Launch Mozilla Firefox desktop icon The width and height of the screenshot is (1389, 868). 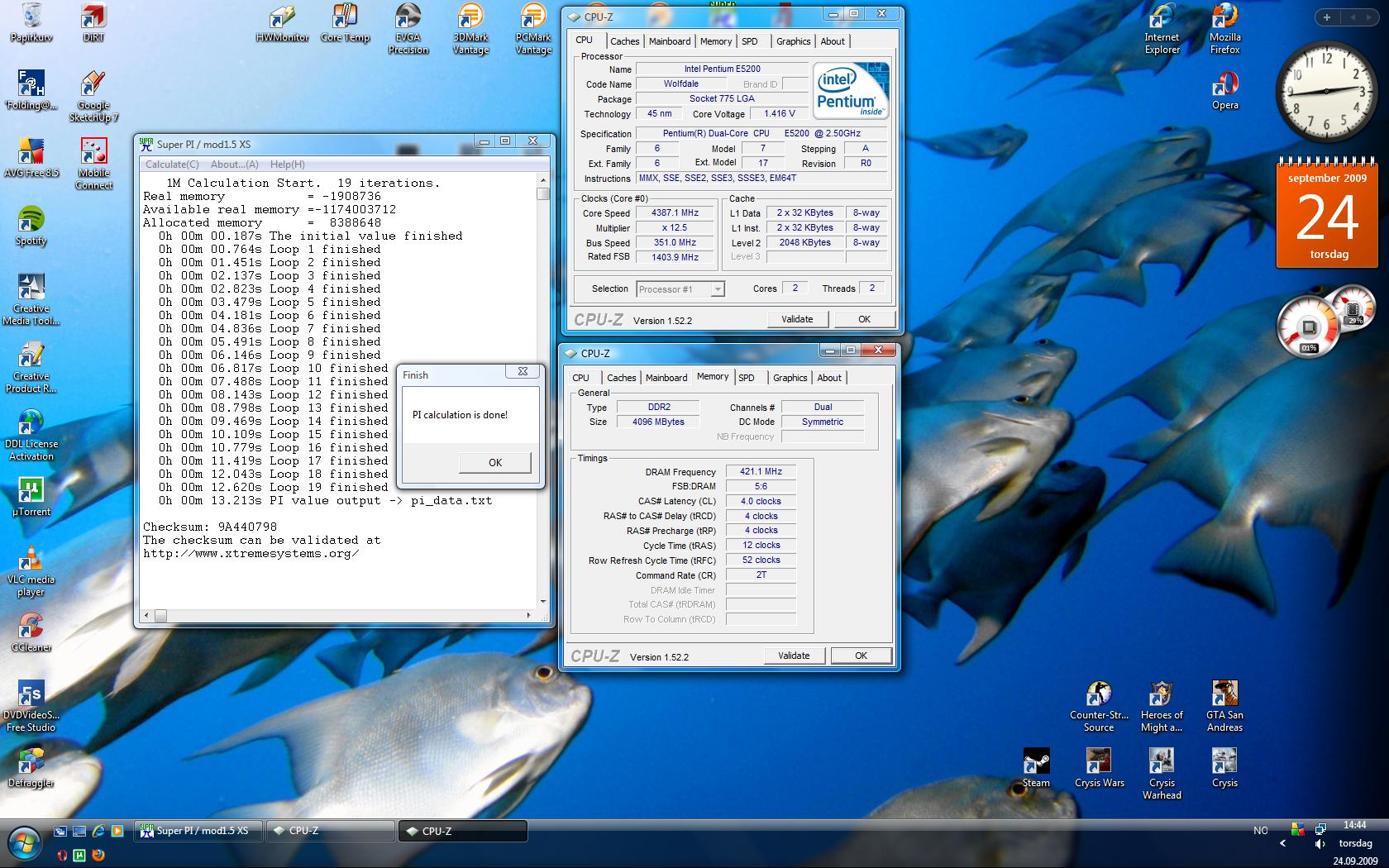point(1224,29)
